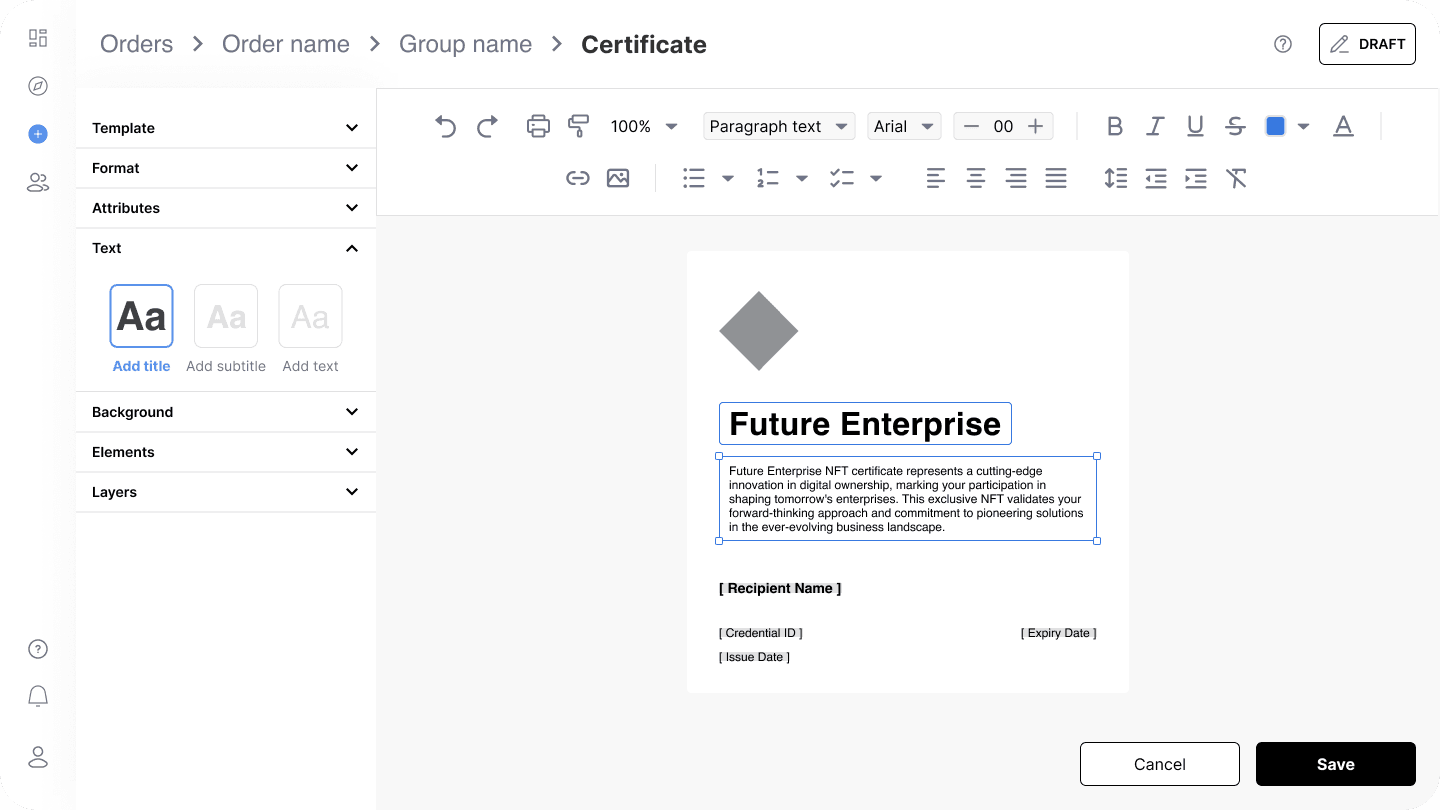Screen dimensions: 1440x810
Task: Open the Print icon
Action: [538, 126]
